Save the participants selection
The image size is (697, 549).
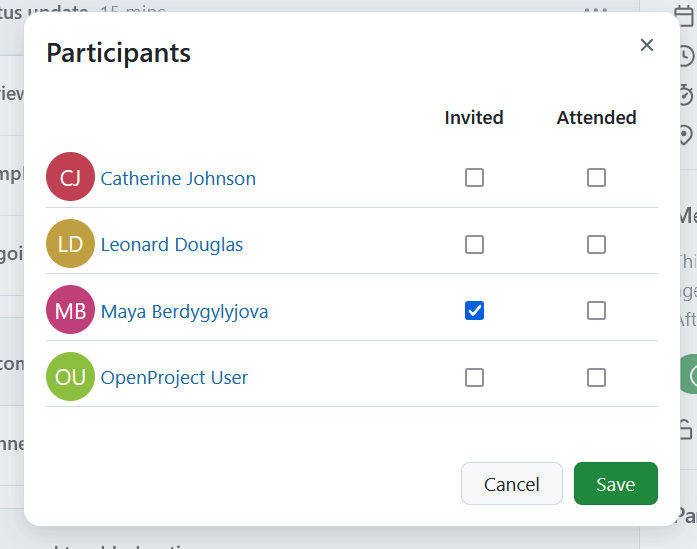pos(616,484)
